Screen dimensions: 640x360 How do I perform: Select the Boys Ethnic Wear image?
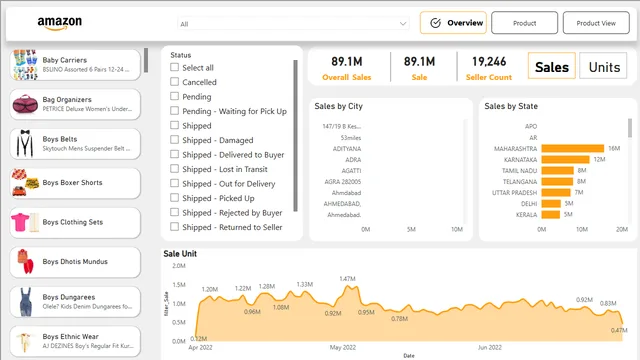pos(25,341)
